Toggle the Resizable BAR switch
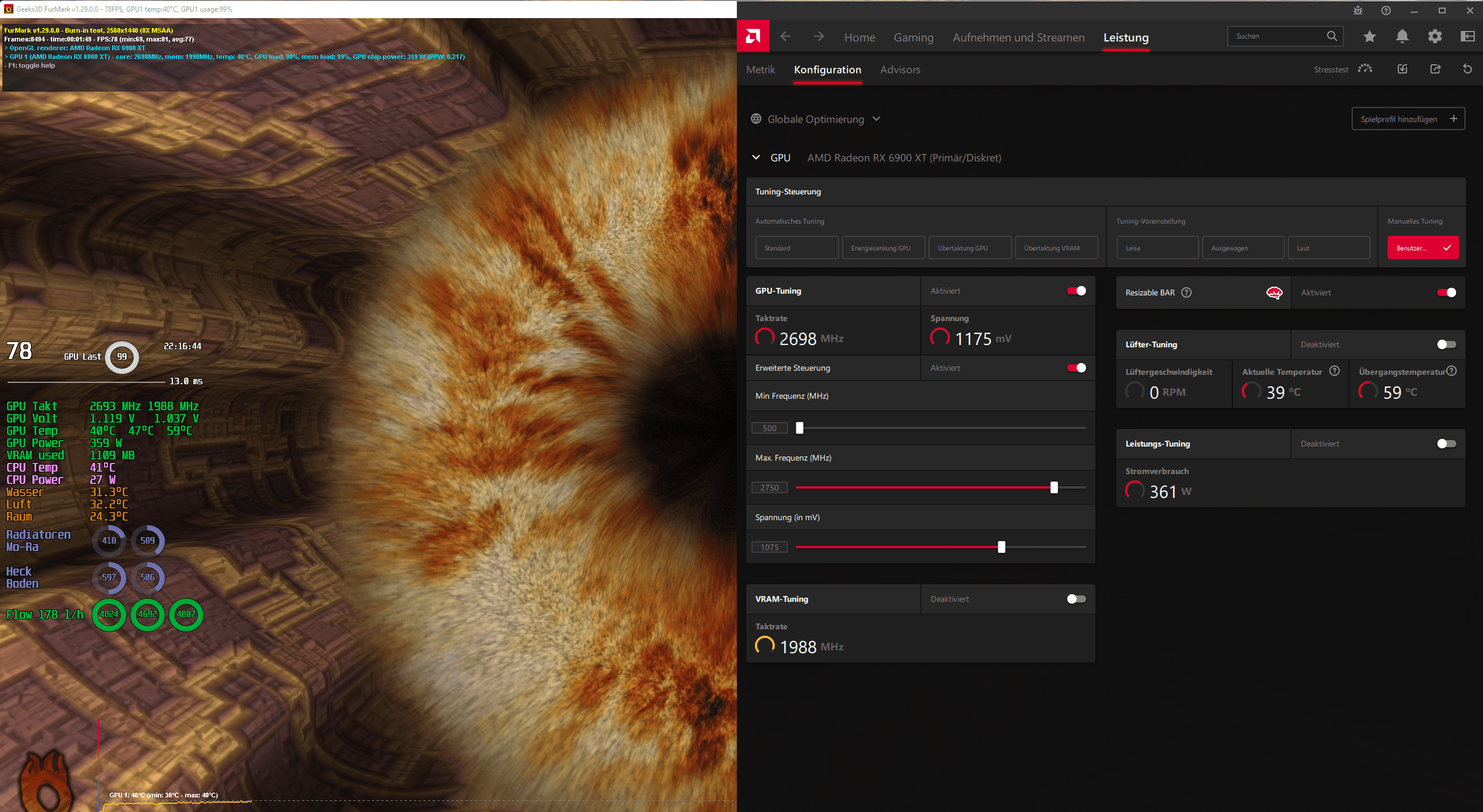 (1446, 292)
